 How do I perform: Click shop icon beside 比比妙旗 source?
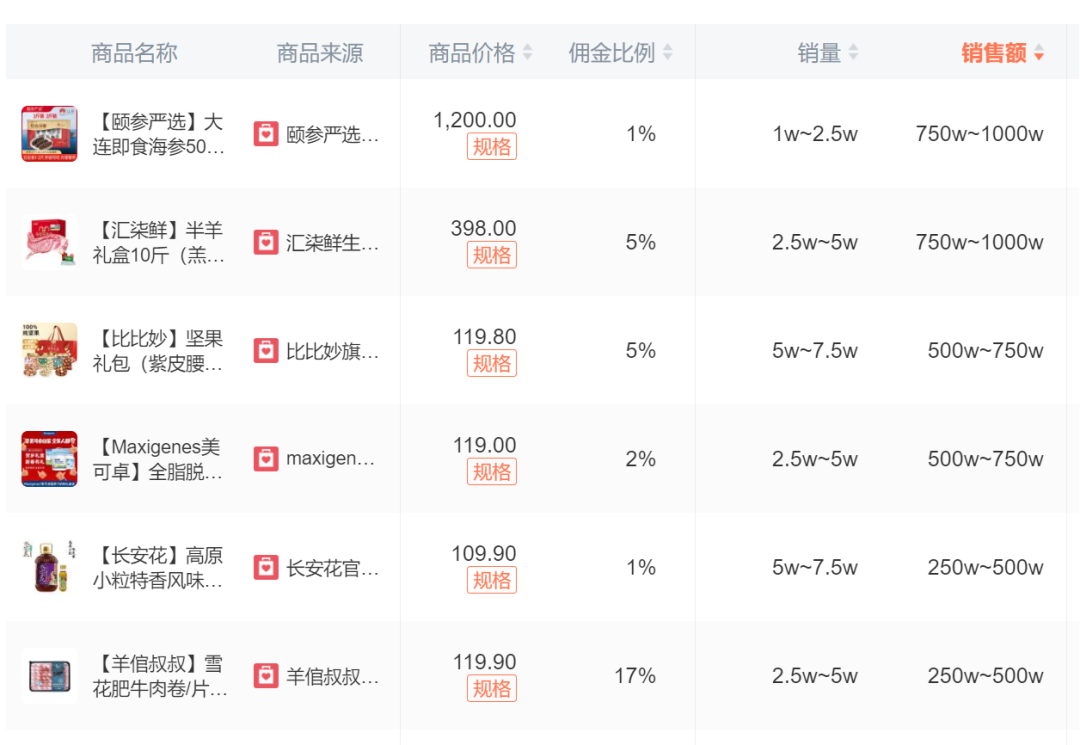(x=266, y=351)
